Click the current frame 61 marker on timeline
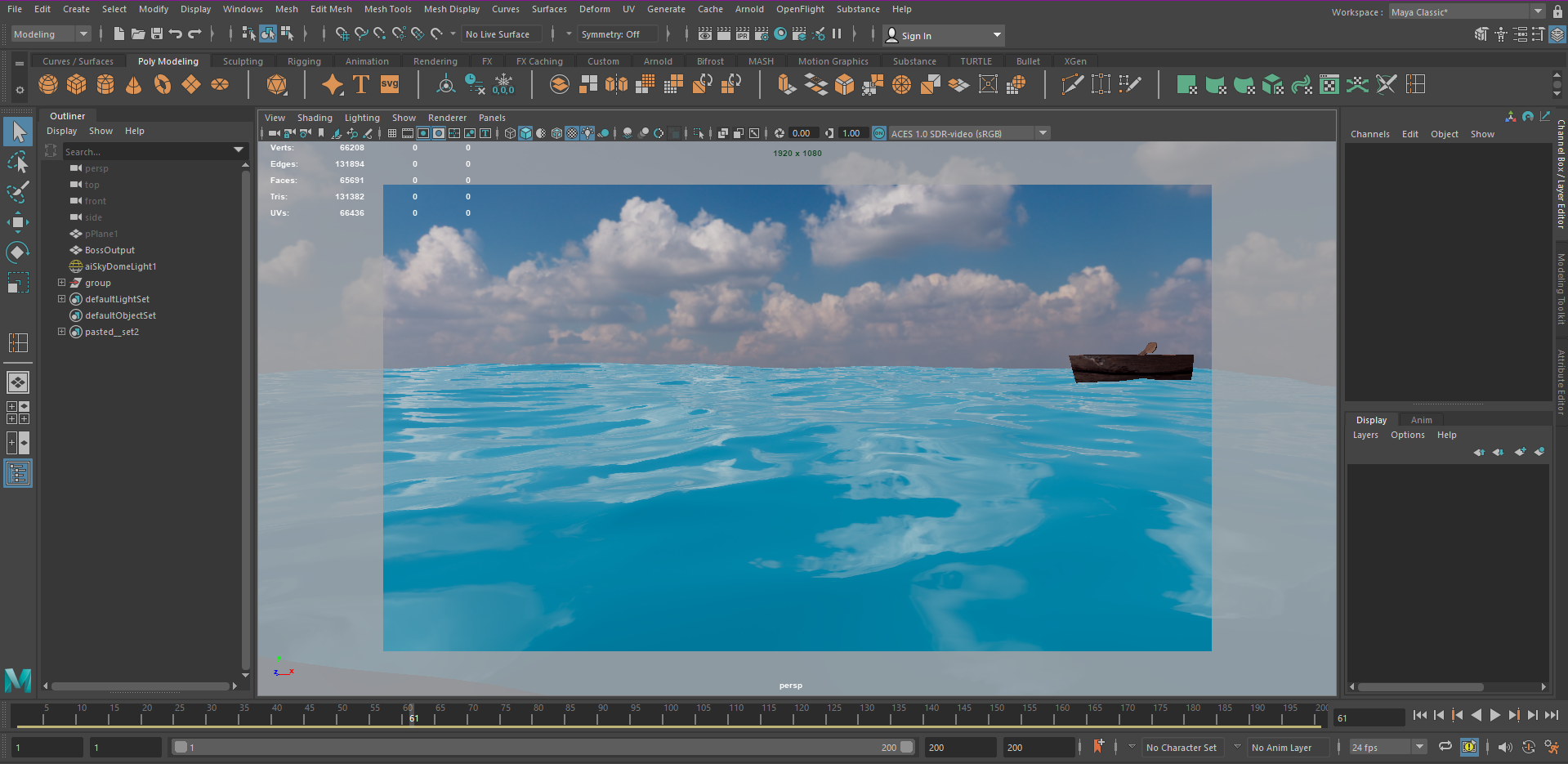This screenshot has height=764, width=1568. click(412, 715)
